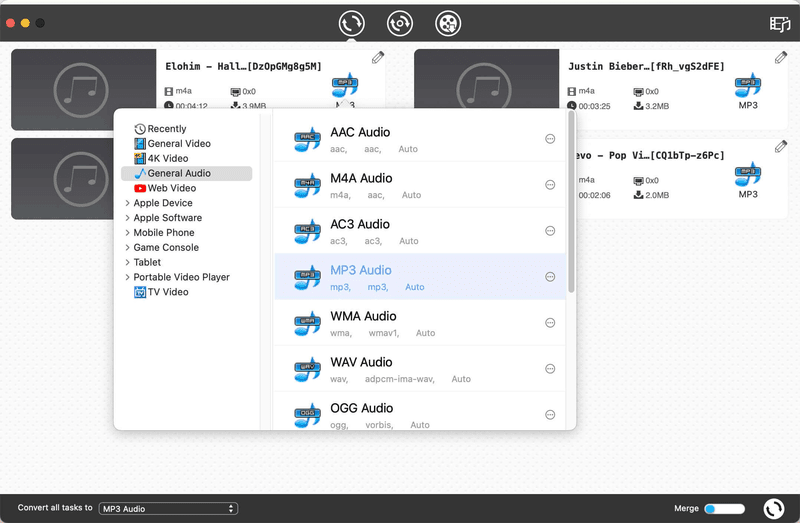
Task: Expand the Game Console category
Action: click(x=127, y=247)
